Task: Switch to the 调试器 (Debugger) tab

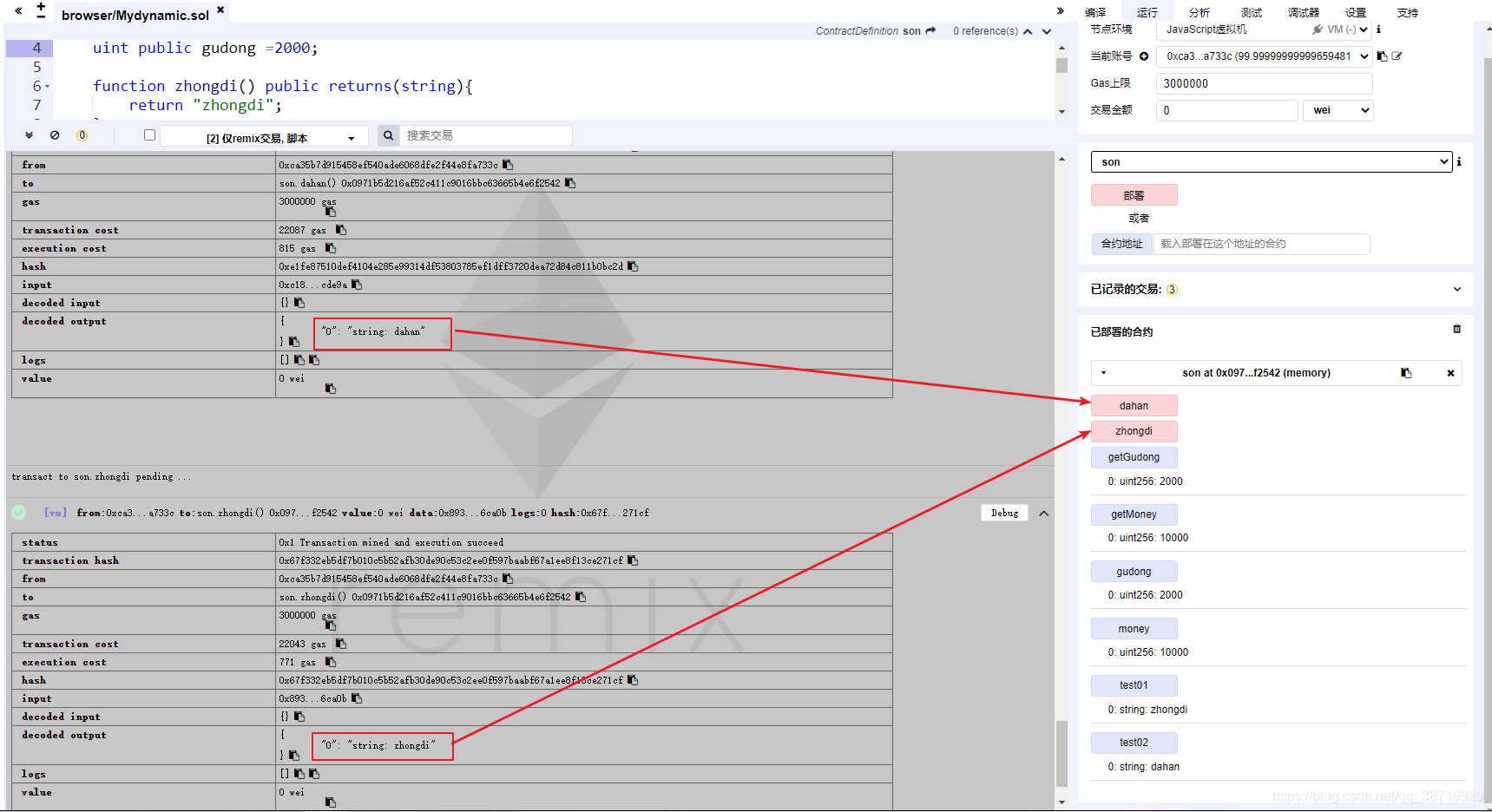Action: (x=1304, y=12)
